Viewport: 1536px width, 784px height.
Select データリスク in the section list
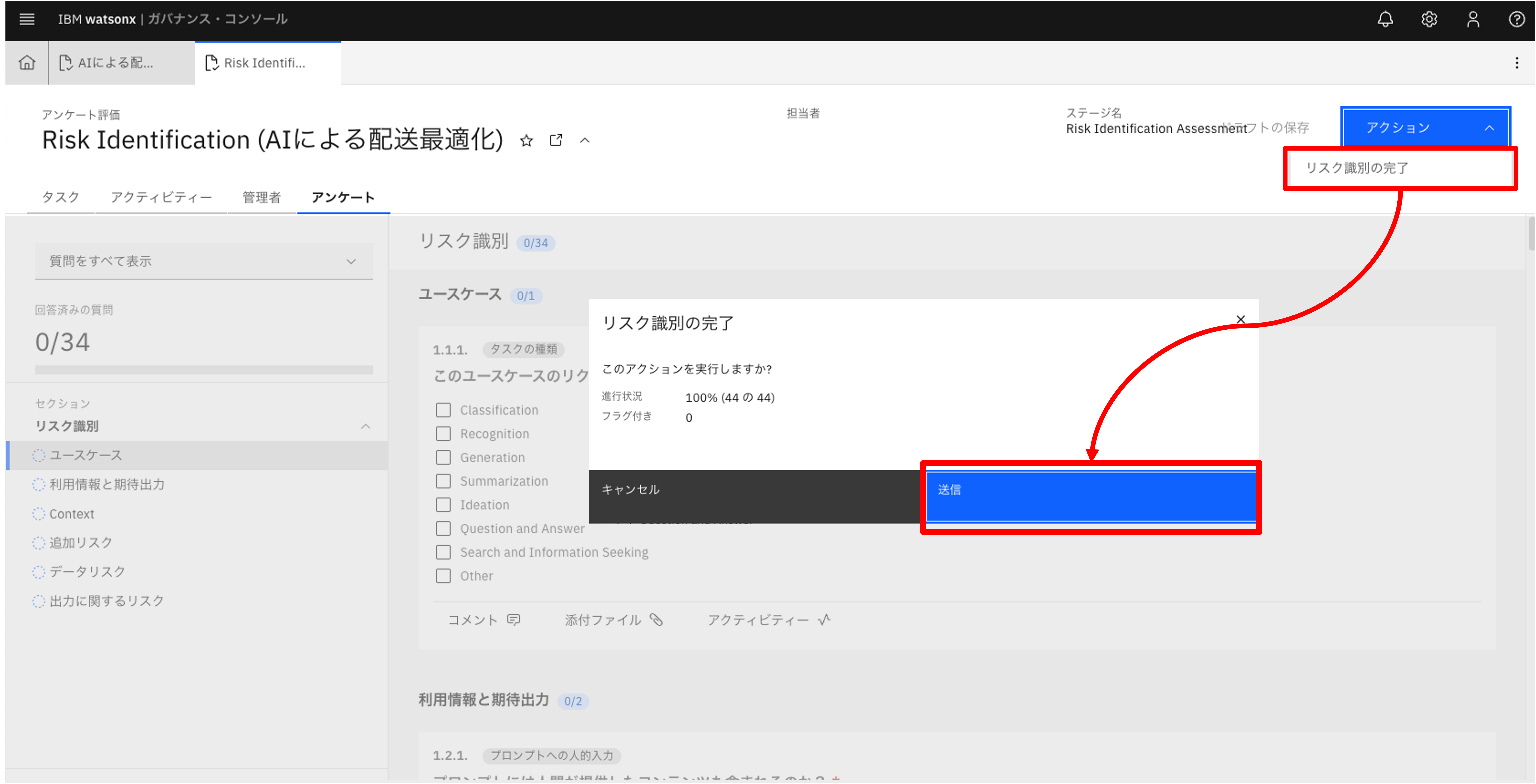[87, 572]
